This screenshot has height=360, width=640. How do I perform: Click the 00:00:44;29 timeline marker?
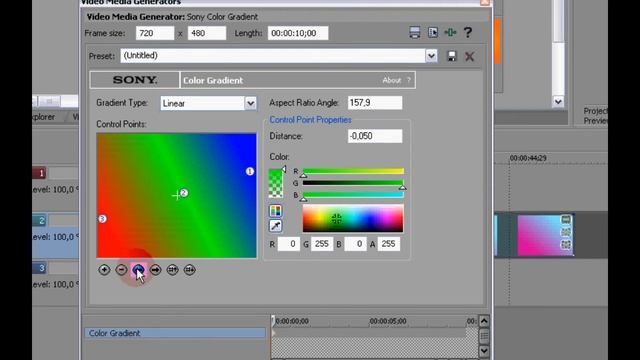click(x=528, y=158)
